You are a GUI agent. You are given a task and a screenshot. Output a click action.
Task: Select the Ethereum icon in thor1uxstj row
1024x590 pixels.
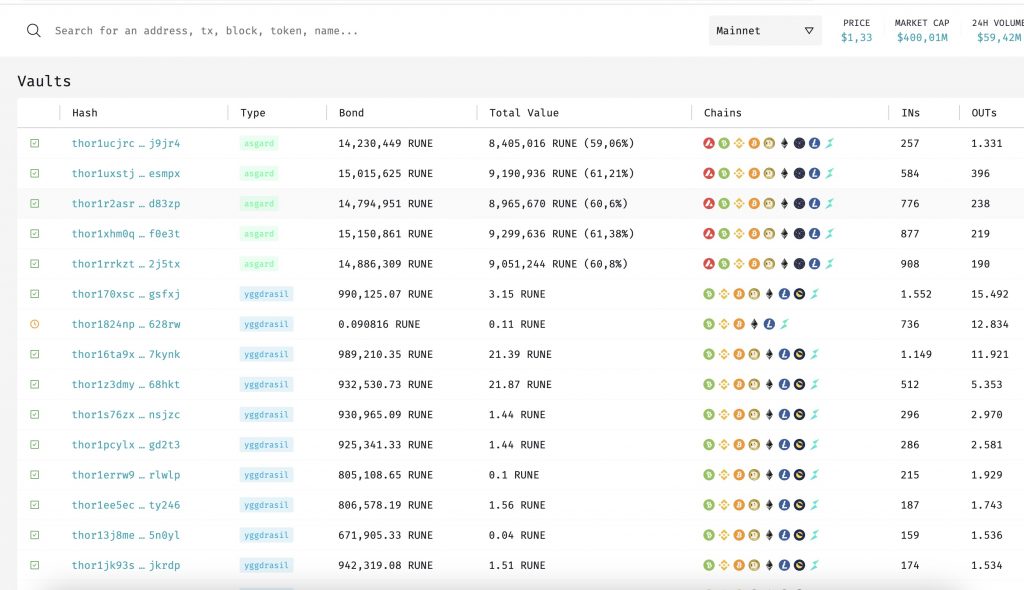pos(784,173)
